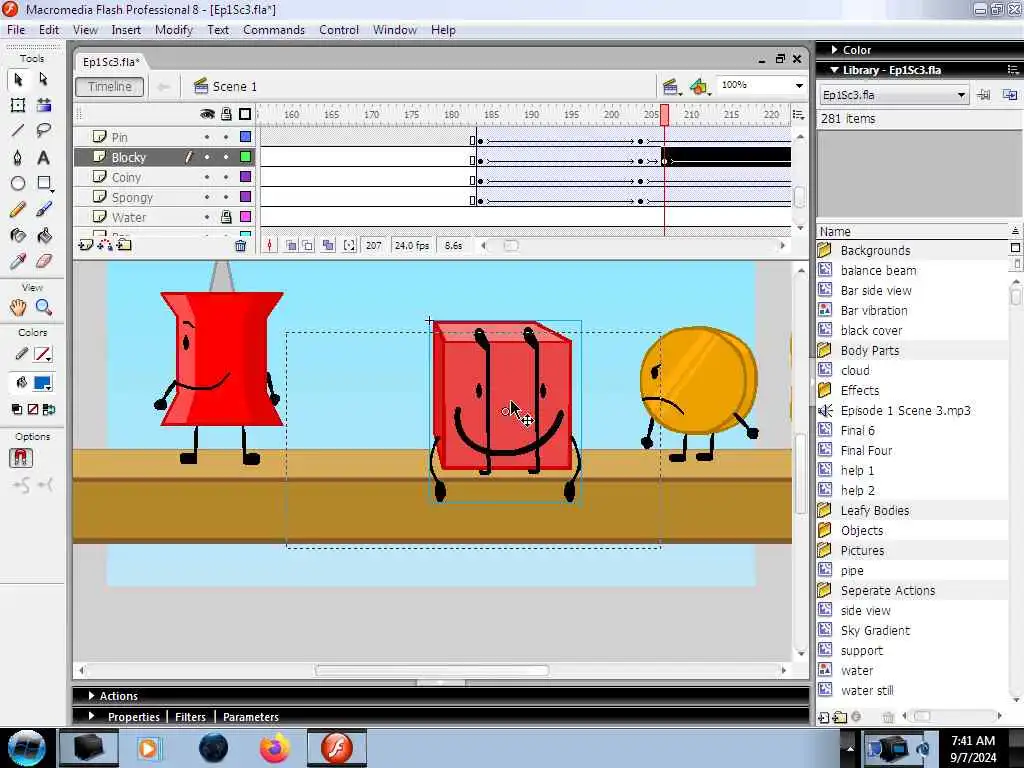Viewport: 1024px width, 768px height.
Task: Open the Control menu
Action: coord(339,30)
